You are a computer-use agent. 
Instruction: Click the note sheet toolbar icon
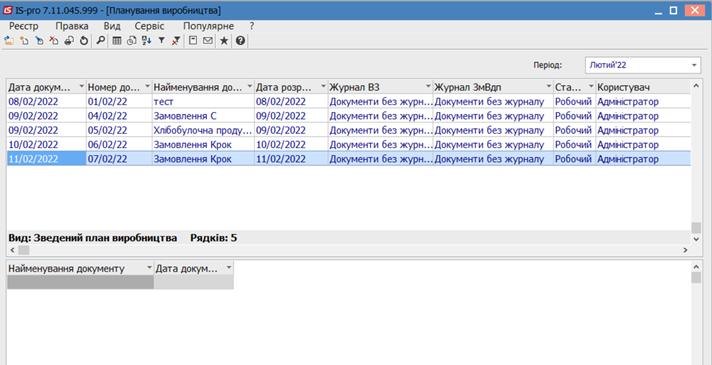coord(193,41)
